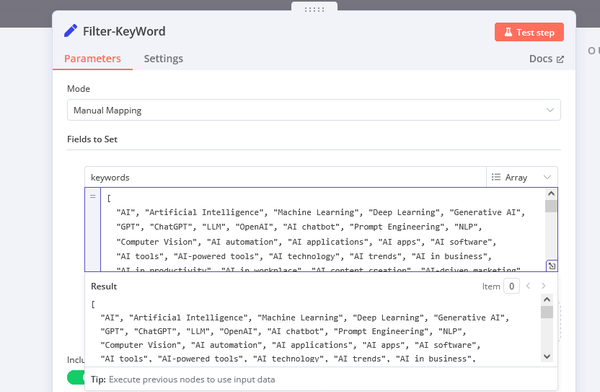Click the keywords field name input
This screenshot has height=392, width=600.
(285, 177)
